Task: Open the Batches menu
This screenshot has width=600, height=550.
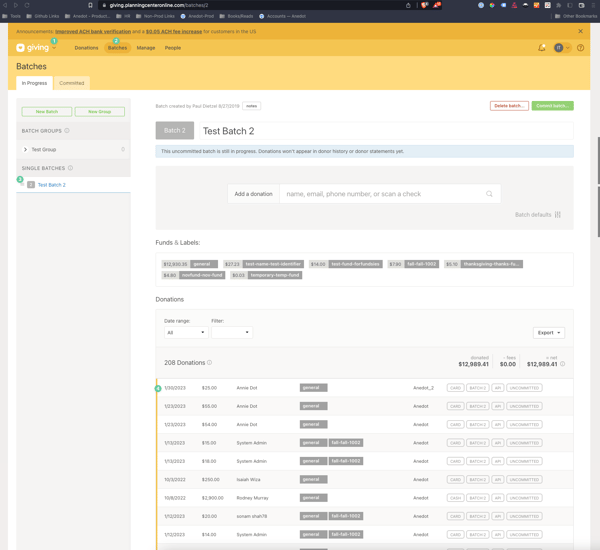Action: 117,48
